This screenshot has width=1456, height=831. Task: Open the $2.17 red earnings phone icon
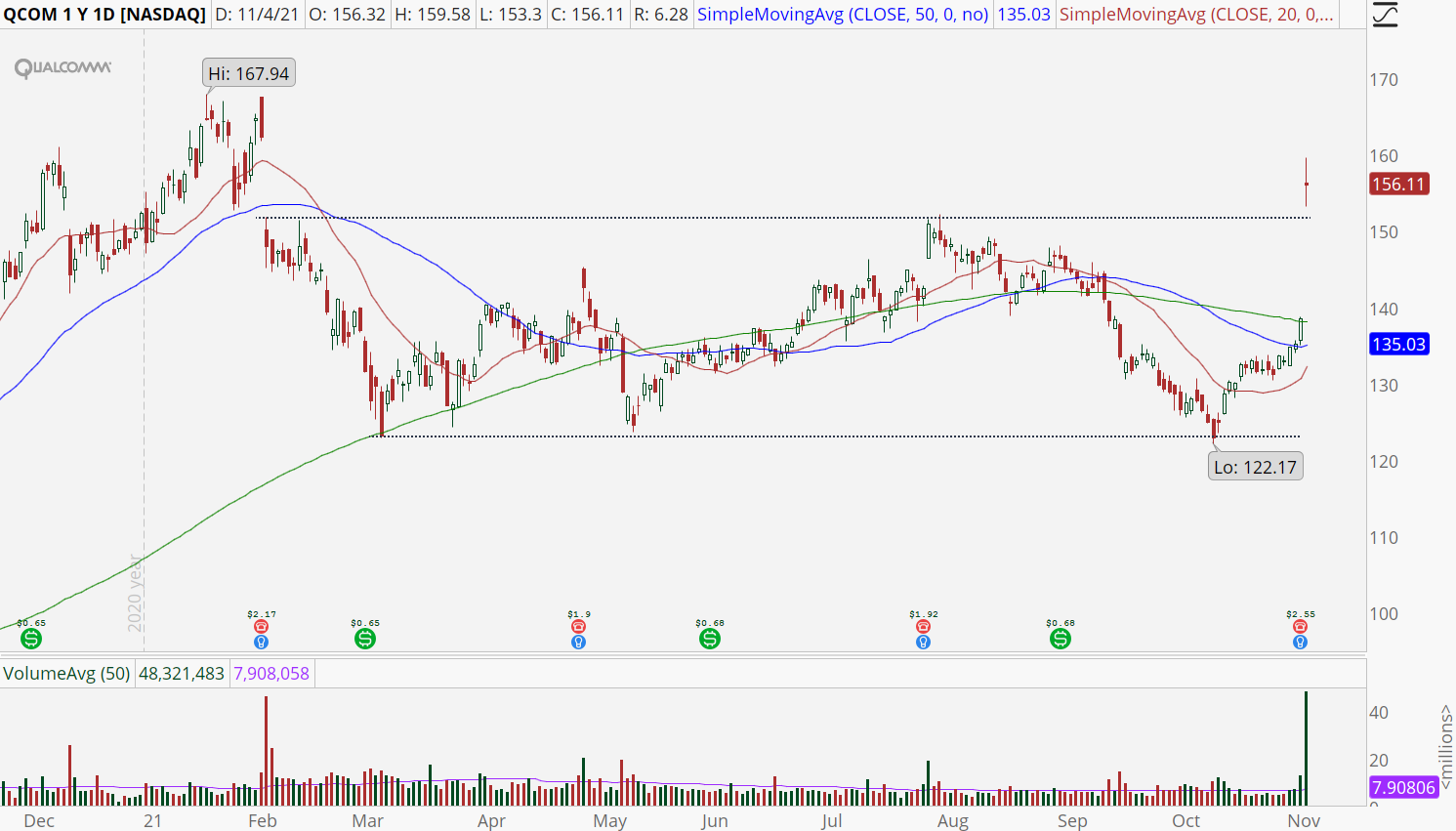click(261, 627)
